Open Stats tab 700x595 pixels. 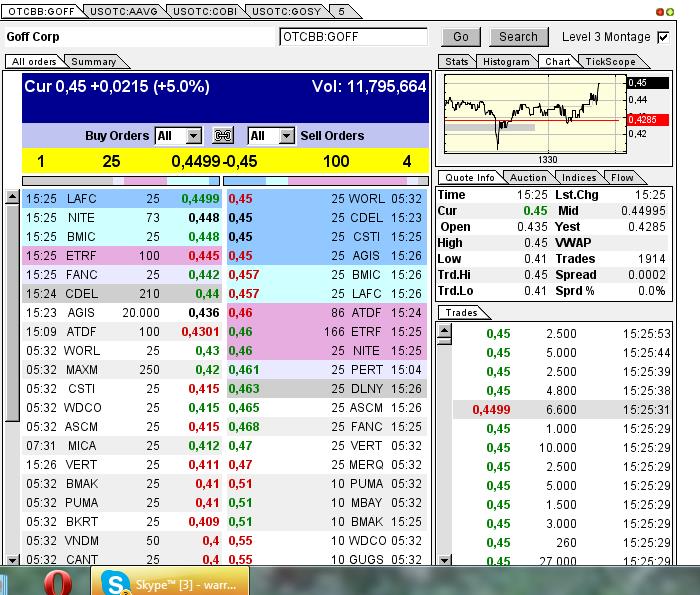[x=456, y=62]
